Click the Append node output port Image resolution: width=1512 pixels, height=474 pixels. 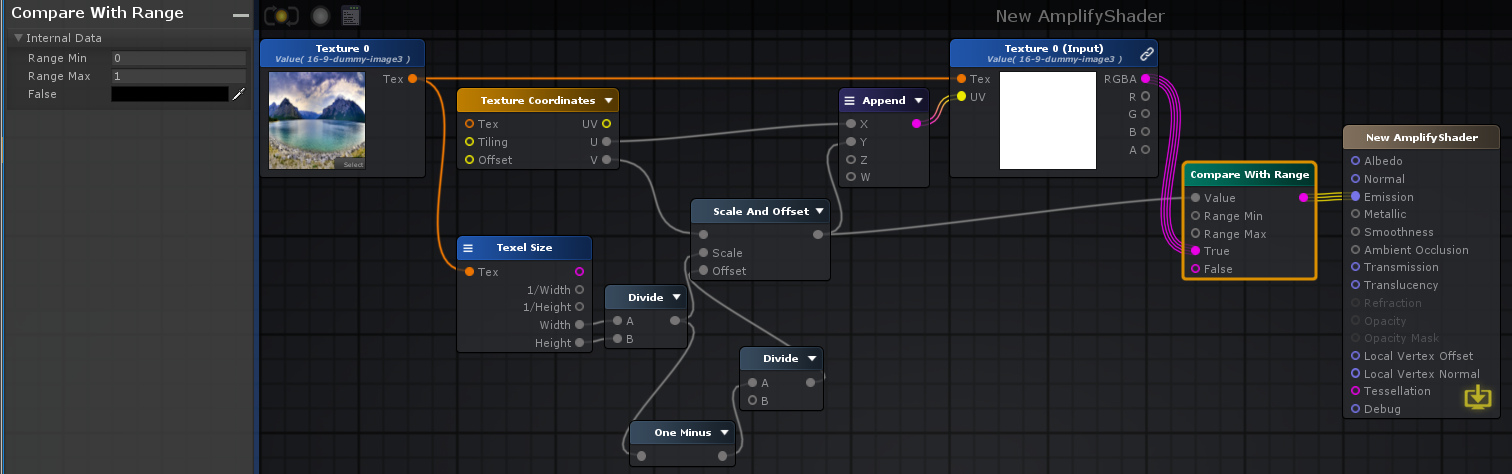[x=917, y=124]
